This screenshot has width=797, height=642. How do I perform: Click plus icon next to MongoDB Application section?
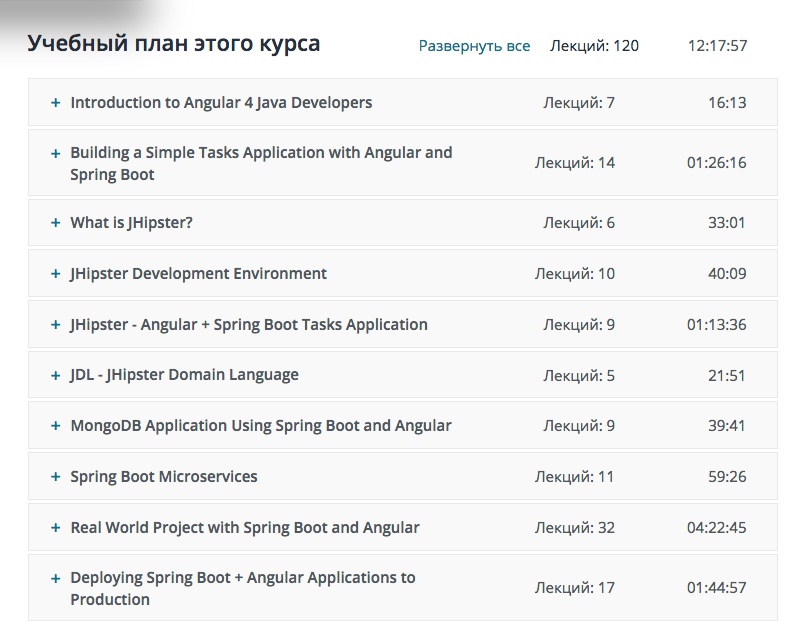point(56,426)
